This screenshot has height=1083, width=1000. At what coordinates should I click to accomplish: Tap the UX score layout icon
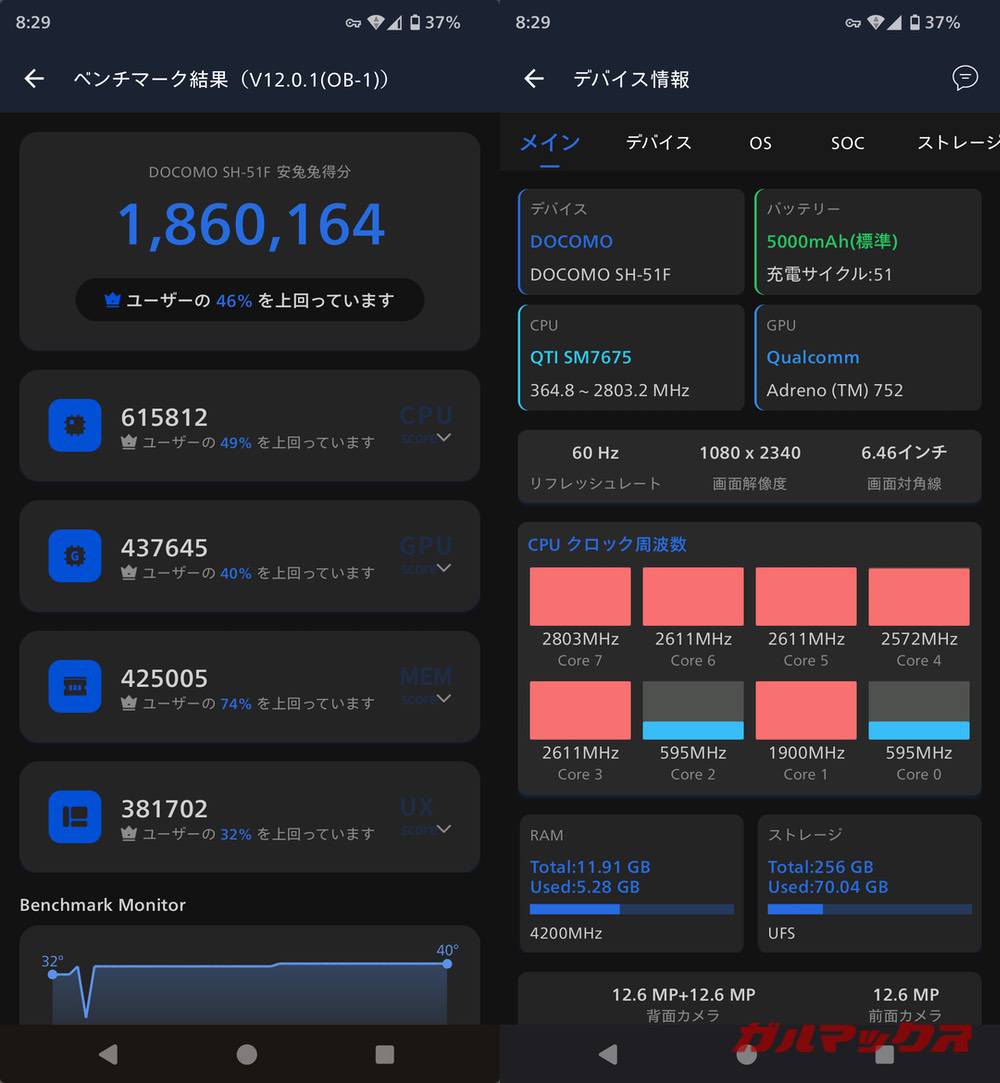click(75, 816)
